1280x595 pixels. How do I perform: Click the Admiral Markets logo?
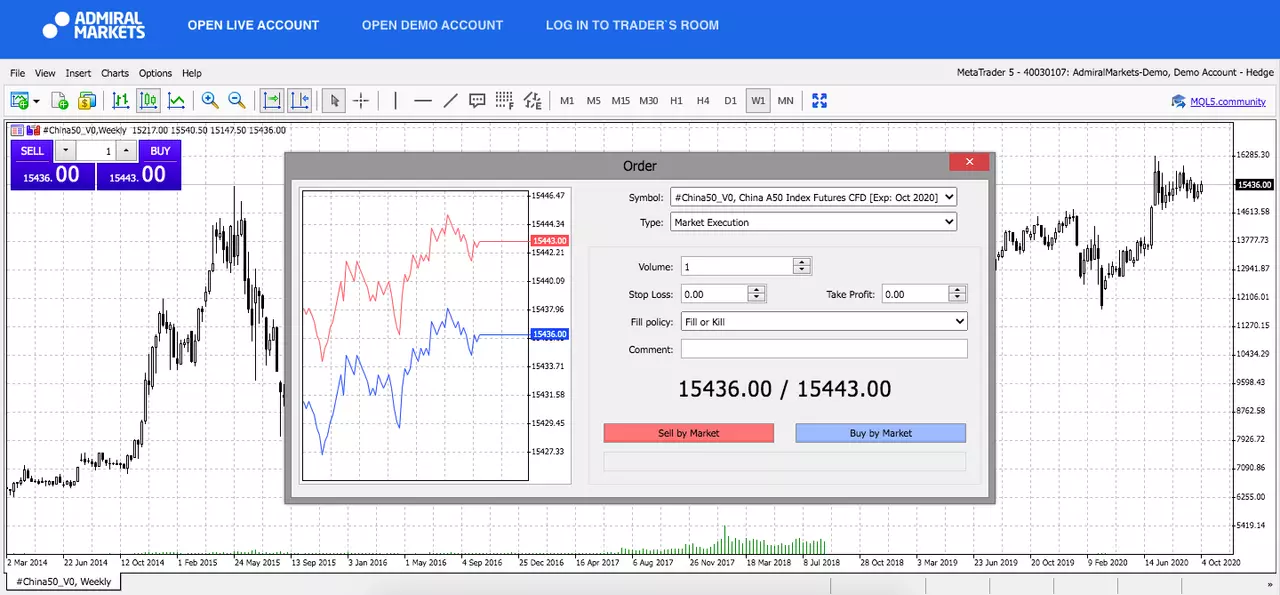tap(93, 25)
